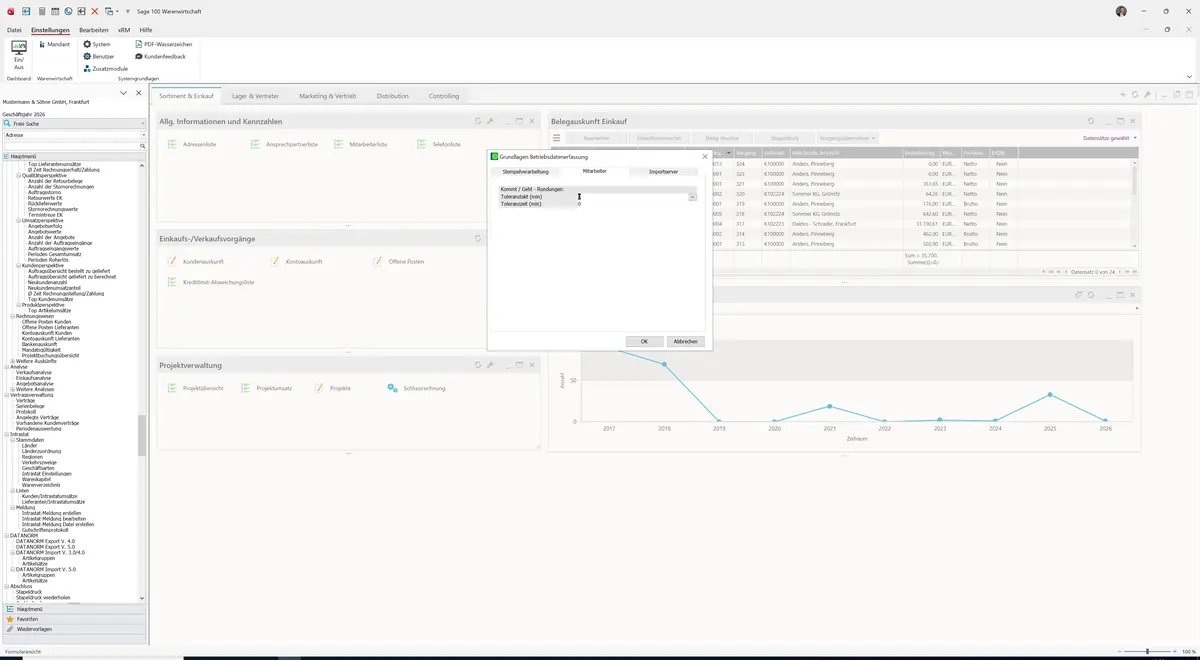The image size is (1200, 660).
Task: Switch to the Stempelverarbeitung tab
Action: click(525, 172)
